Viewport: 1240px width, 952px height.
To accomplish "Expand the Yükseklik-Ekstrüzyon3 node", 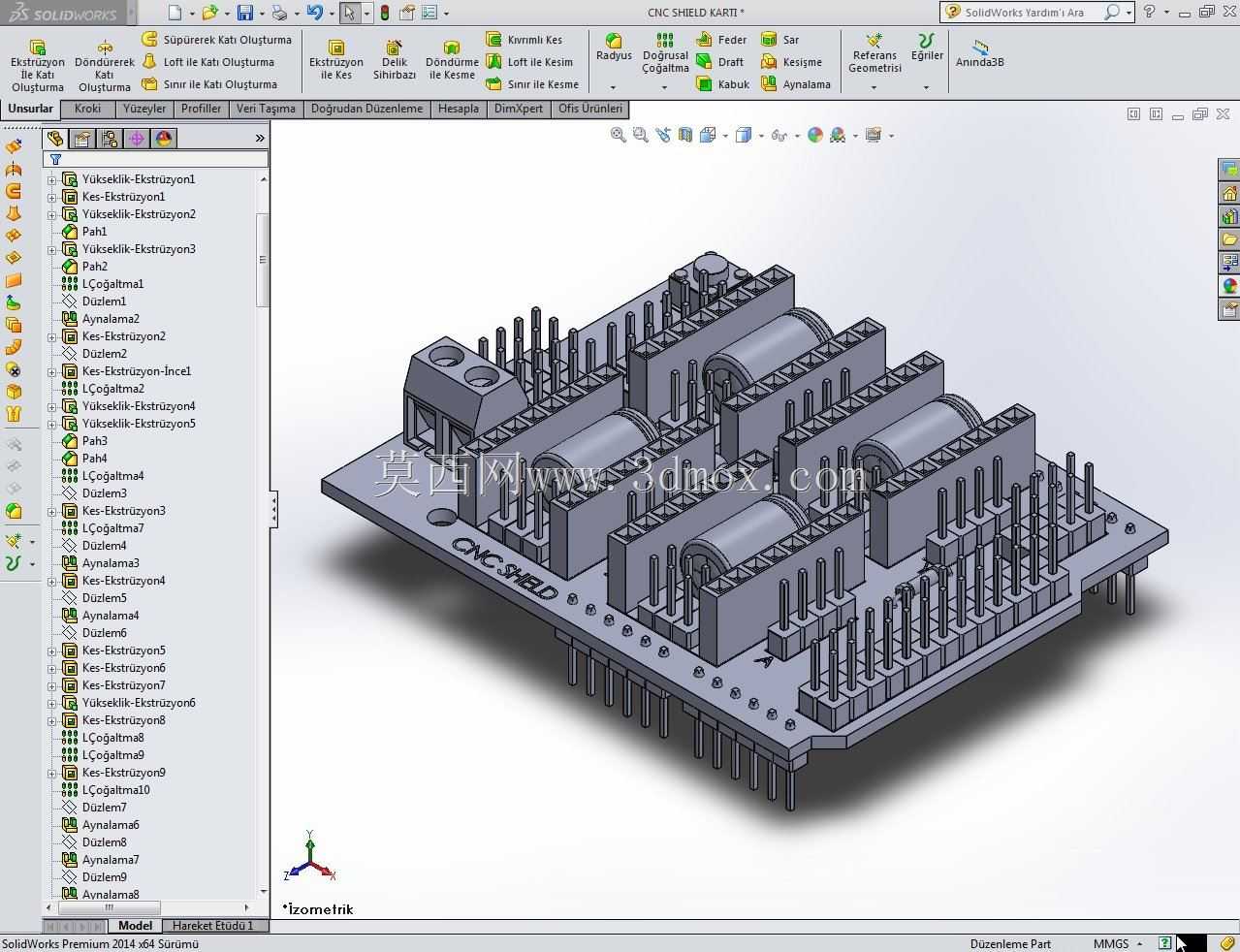I will tap(52, 249).
